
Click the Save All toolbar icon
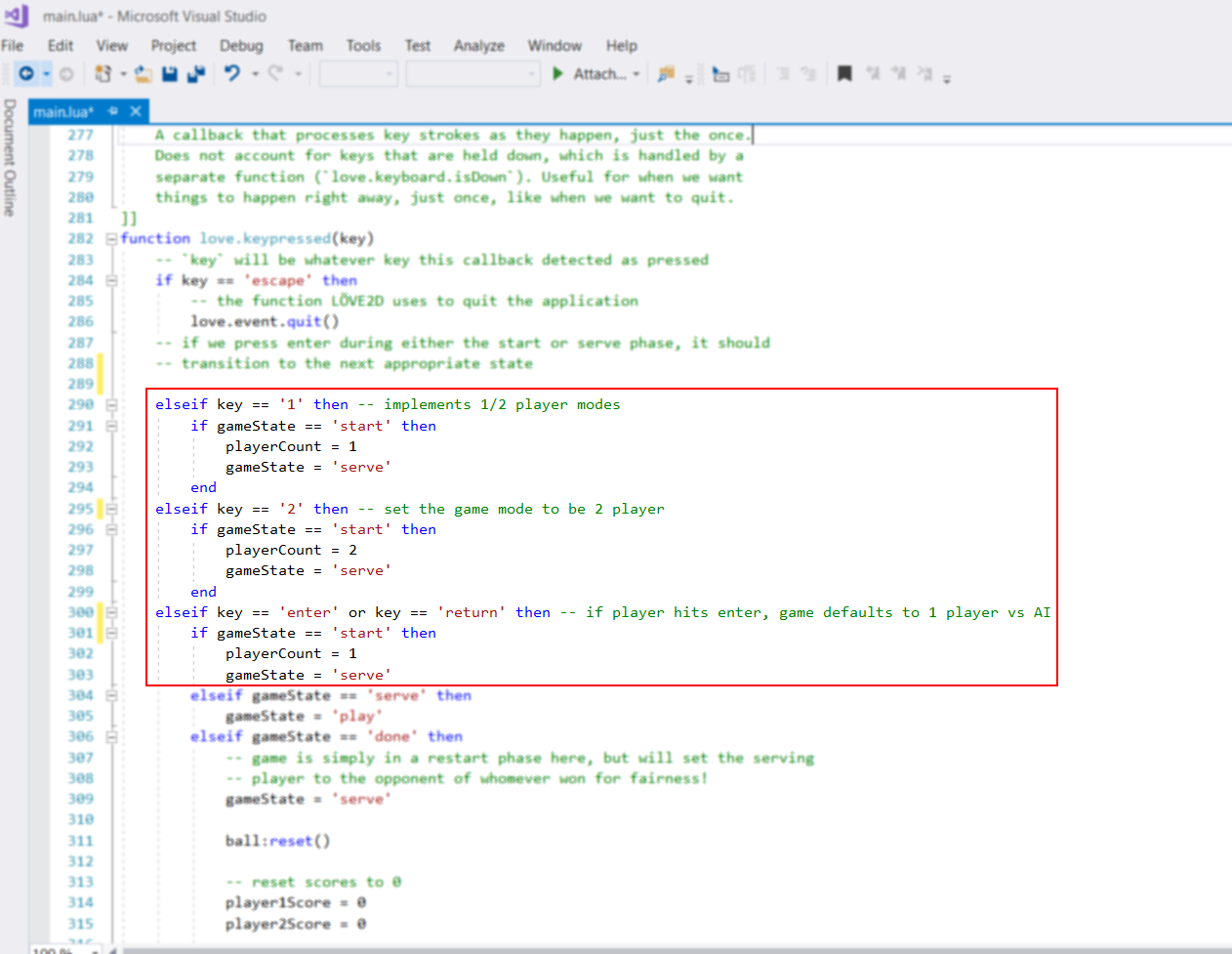196,73
